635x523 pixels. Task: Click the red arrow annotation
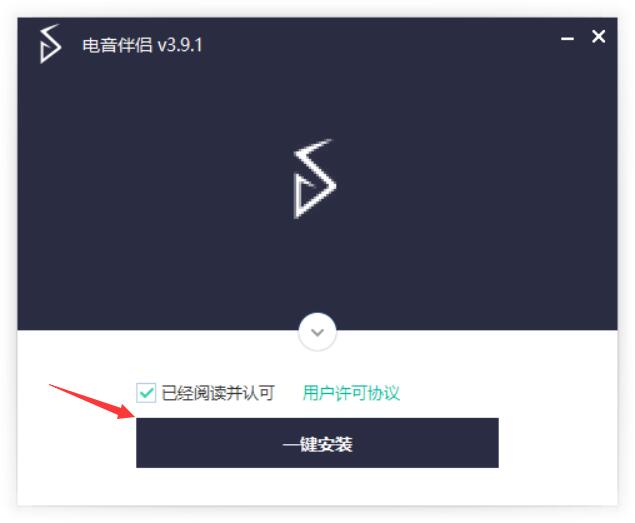[x=92, y=401]
